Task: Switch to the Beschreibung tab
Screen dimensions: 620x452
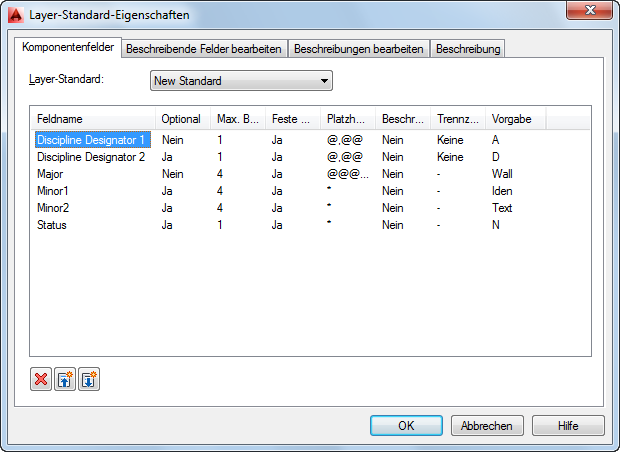Action: 468,49
